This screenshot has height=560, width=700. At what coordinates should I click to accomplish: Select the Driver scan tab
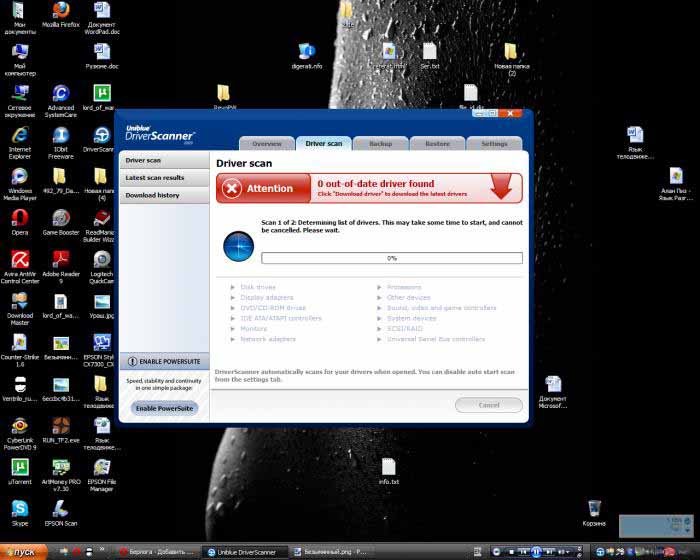(x=324, y=143)
